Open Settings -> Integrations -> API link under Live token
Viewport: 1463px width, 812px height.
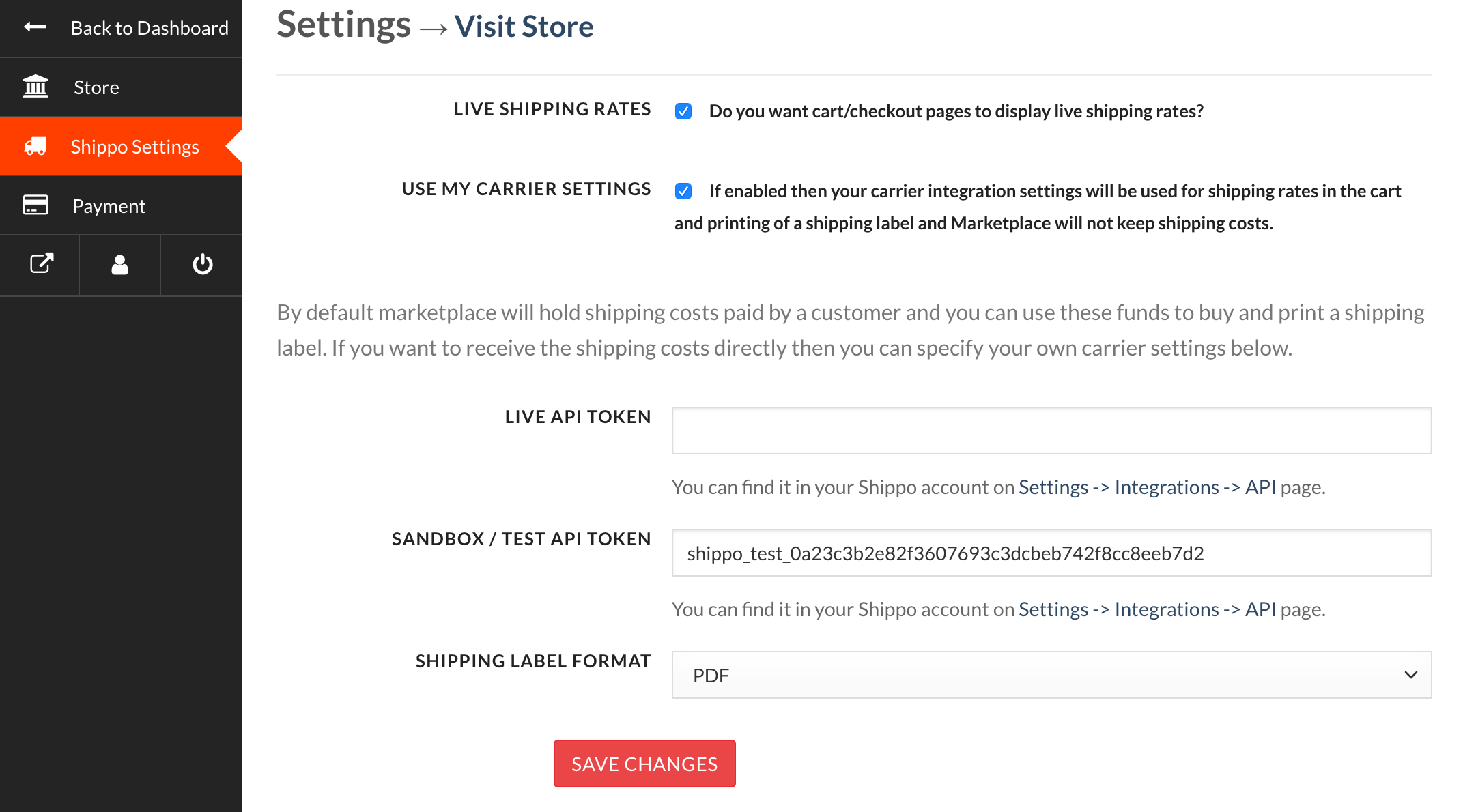pos(1146,487)
